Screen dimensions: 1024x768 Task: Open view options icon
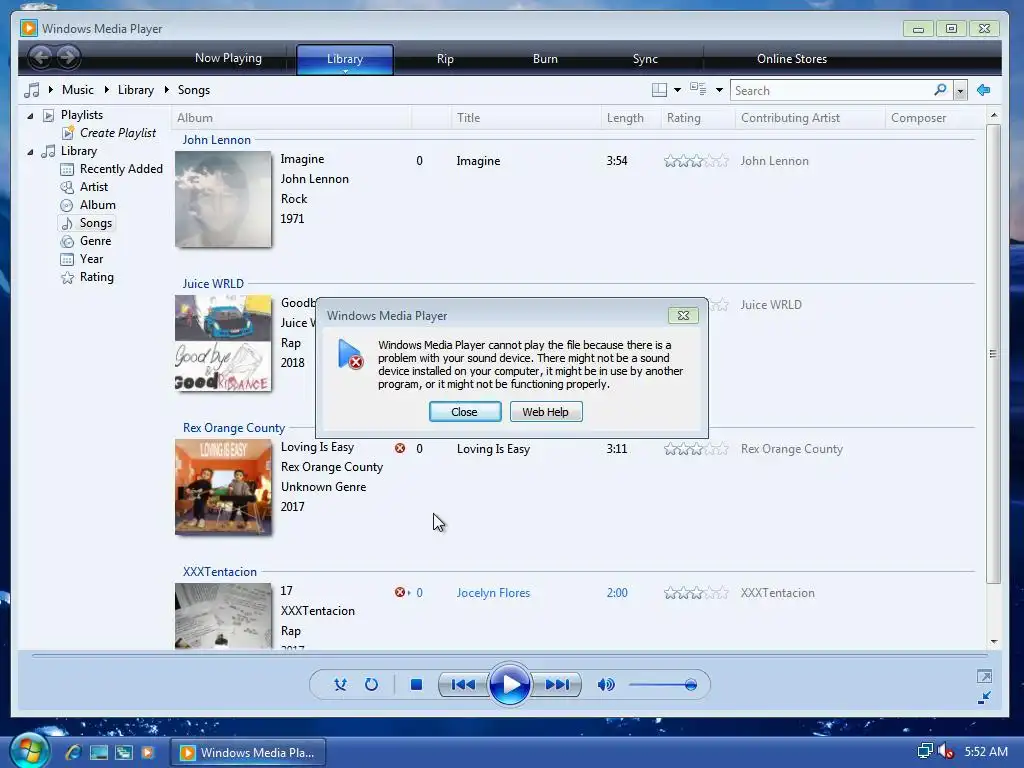point(698,89)
